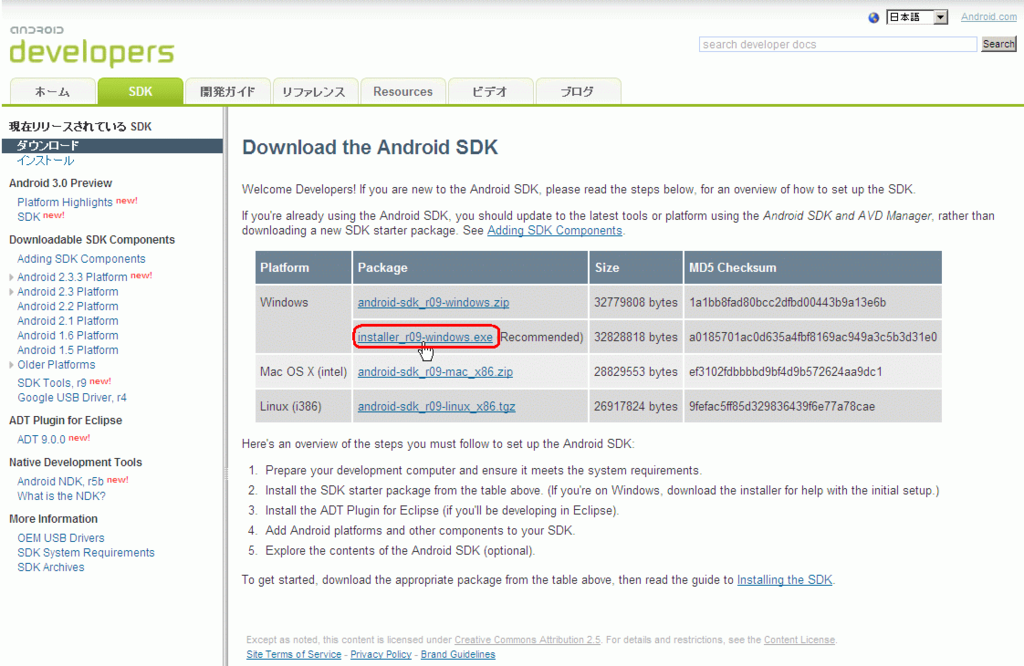This screenshot has height=666, width=1024.
Task: Open the リファレンス tab
Action: point(314,91)
